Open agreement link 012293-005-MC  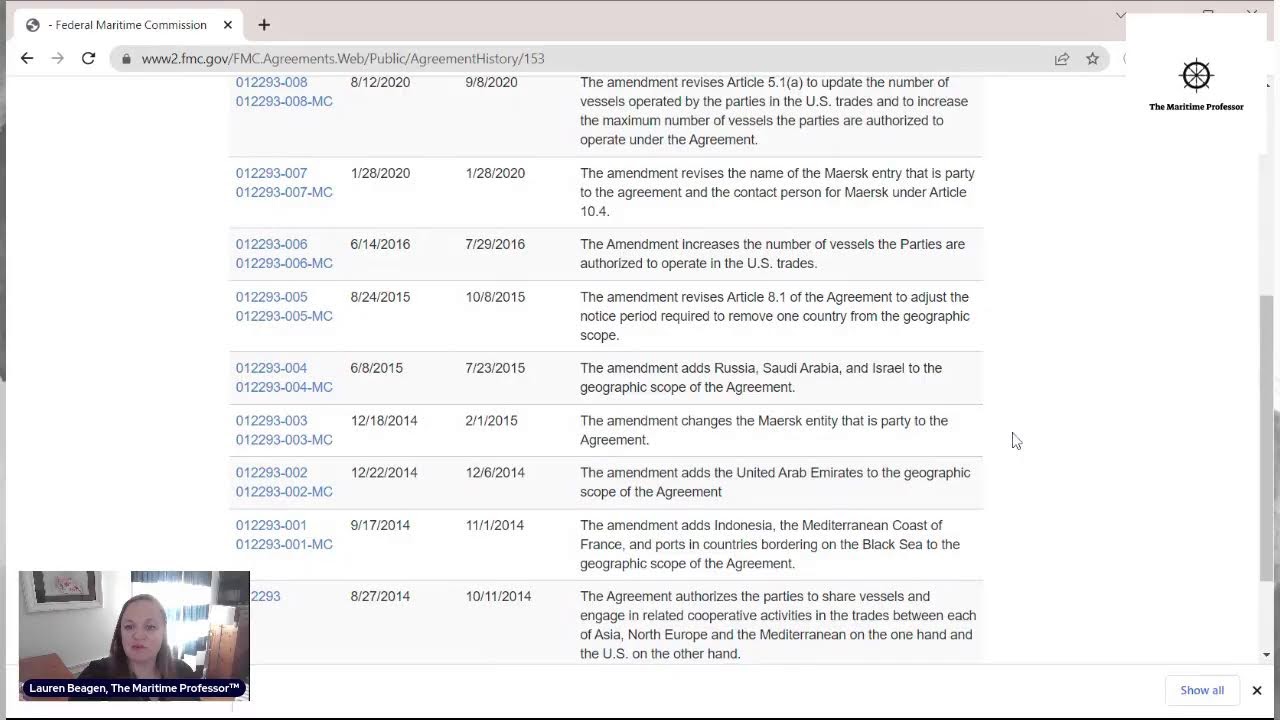coord(284,316)
